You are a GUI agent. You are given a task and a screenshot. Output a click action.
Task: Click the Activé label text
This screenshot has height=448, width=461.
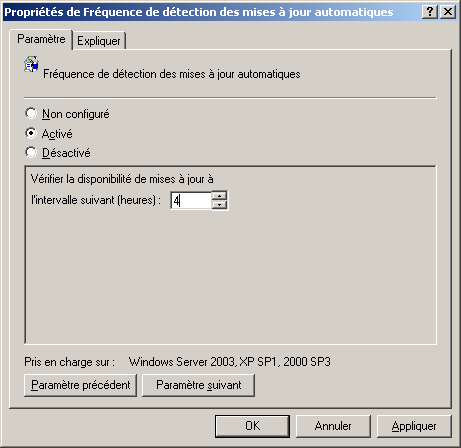pos(57,134)
